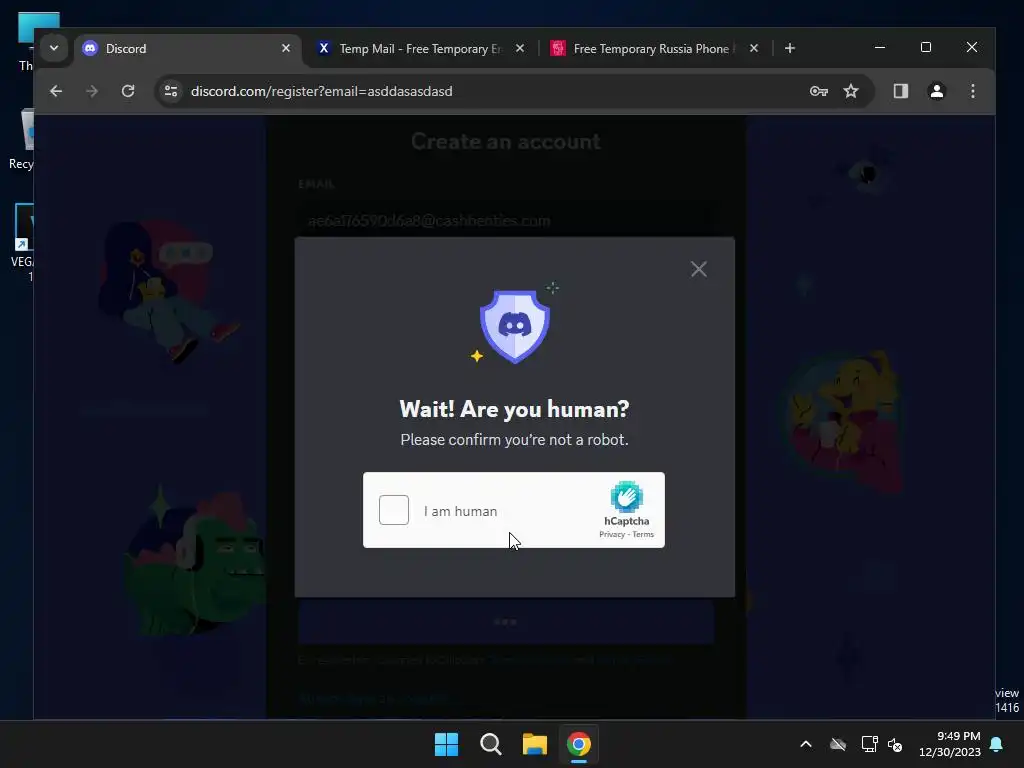Viewport: 1024px width, 768px height.
Task: Click the dimmed Continue button with dots
Action: (x=505, y=622)
